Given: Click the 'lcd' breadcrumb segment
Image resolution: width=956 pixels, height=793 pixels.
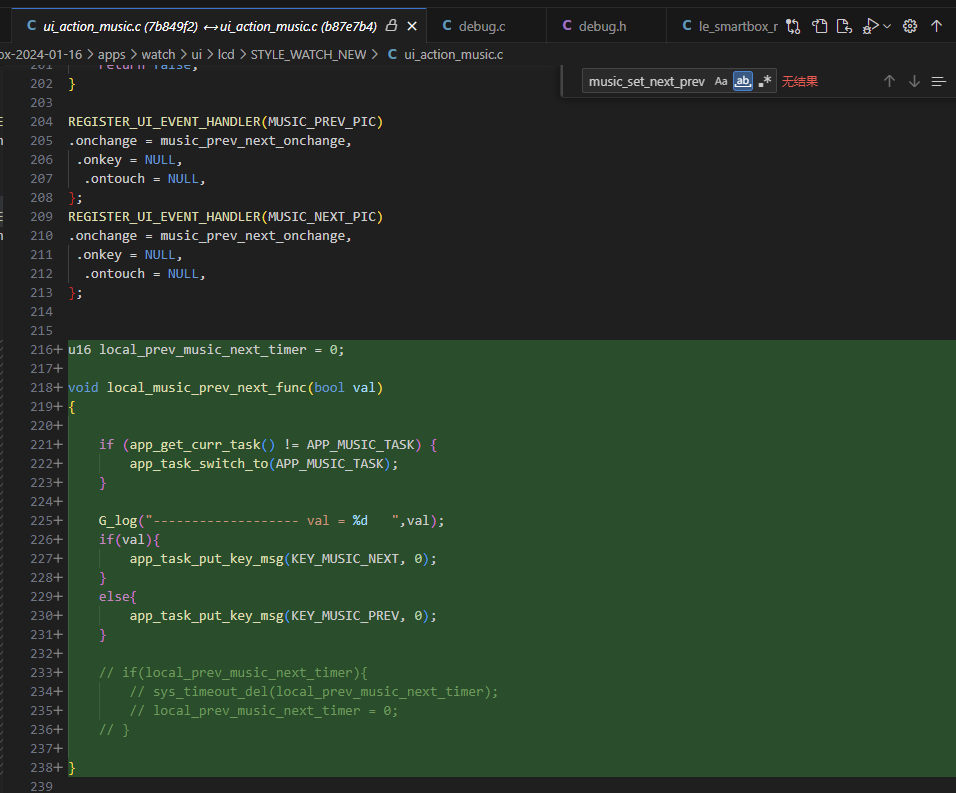Looking at the screenshot, I should point(226,54).
